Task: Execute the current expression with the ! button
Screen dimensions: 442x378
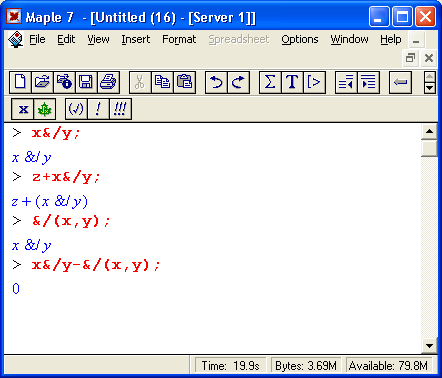Action: (98, 109)
